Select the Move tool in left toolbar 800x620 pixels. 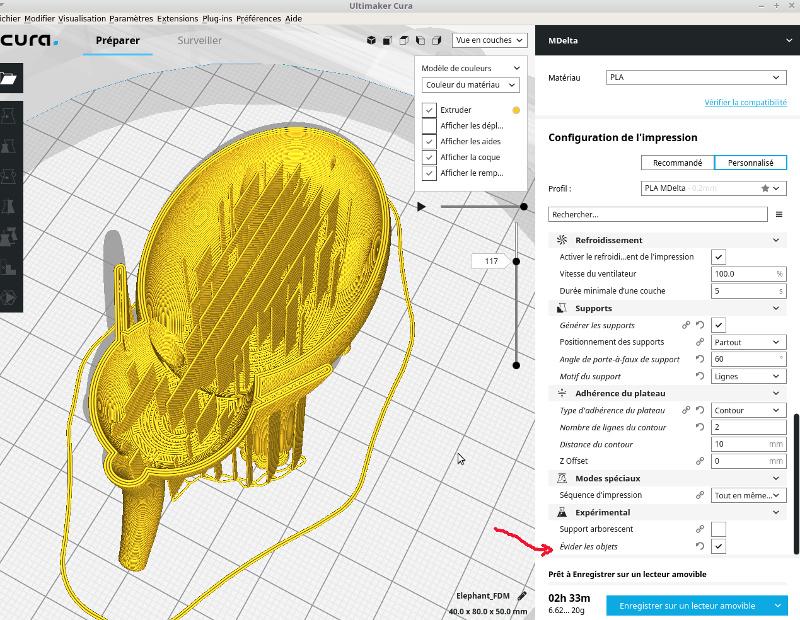click(8, 116)
